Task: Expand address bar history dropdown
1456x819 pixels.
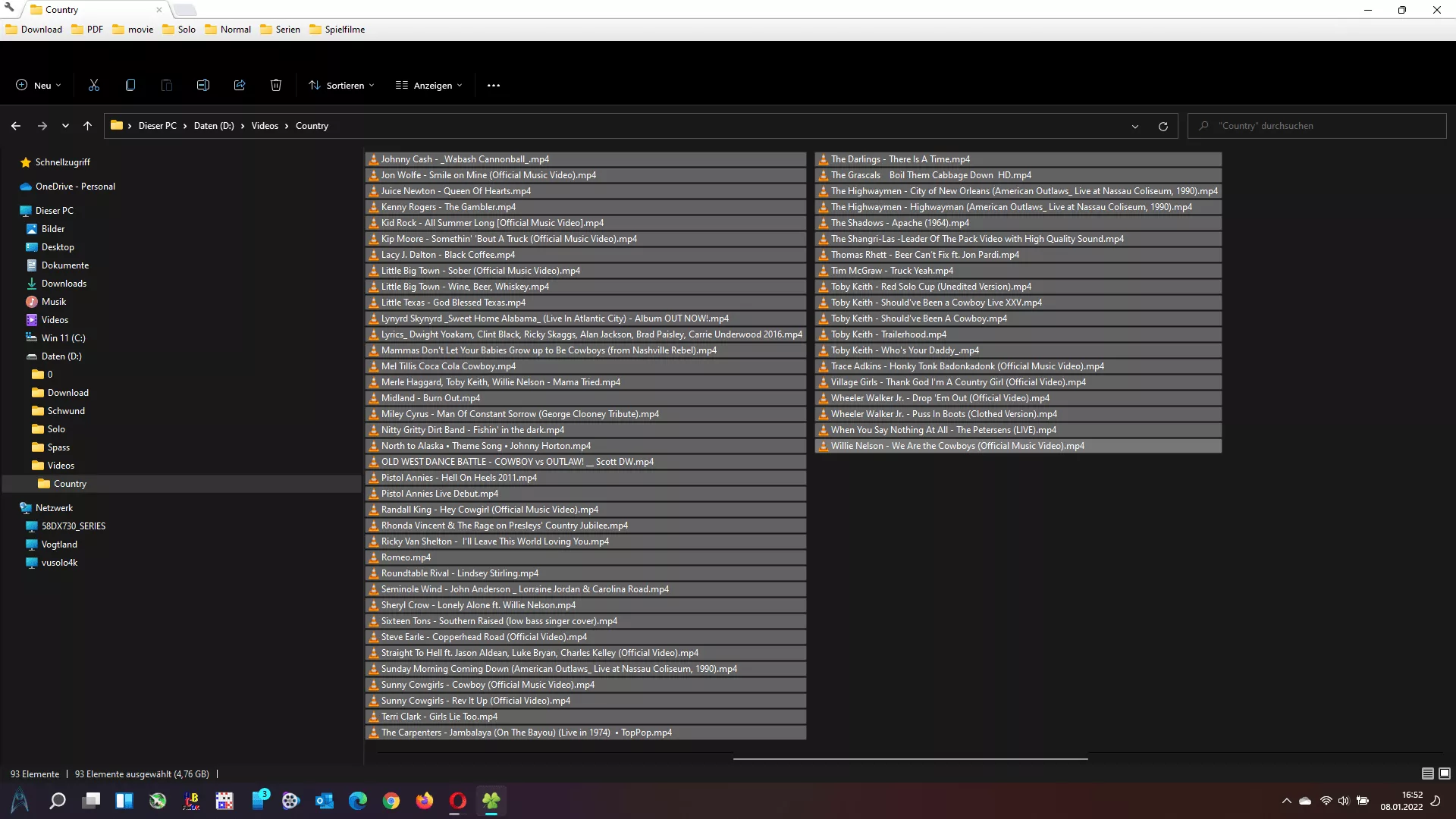Action: (1135, 126)
